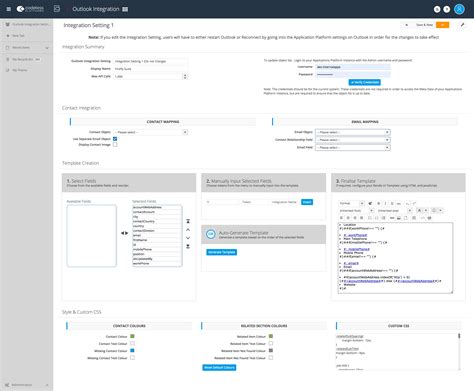
Task: Insert image in template editor
Action: (399, 218)
